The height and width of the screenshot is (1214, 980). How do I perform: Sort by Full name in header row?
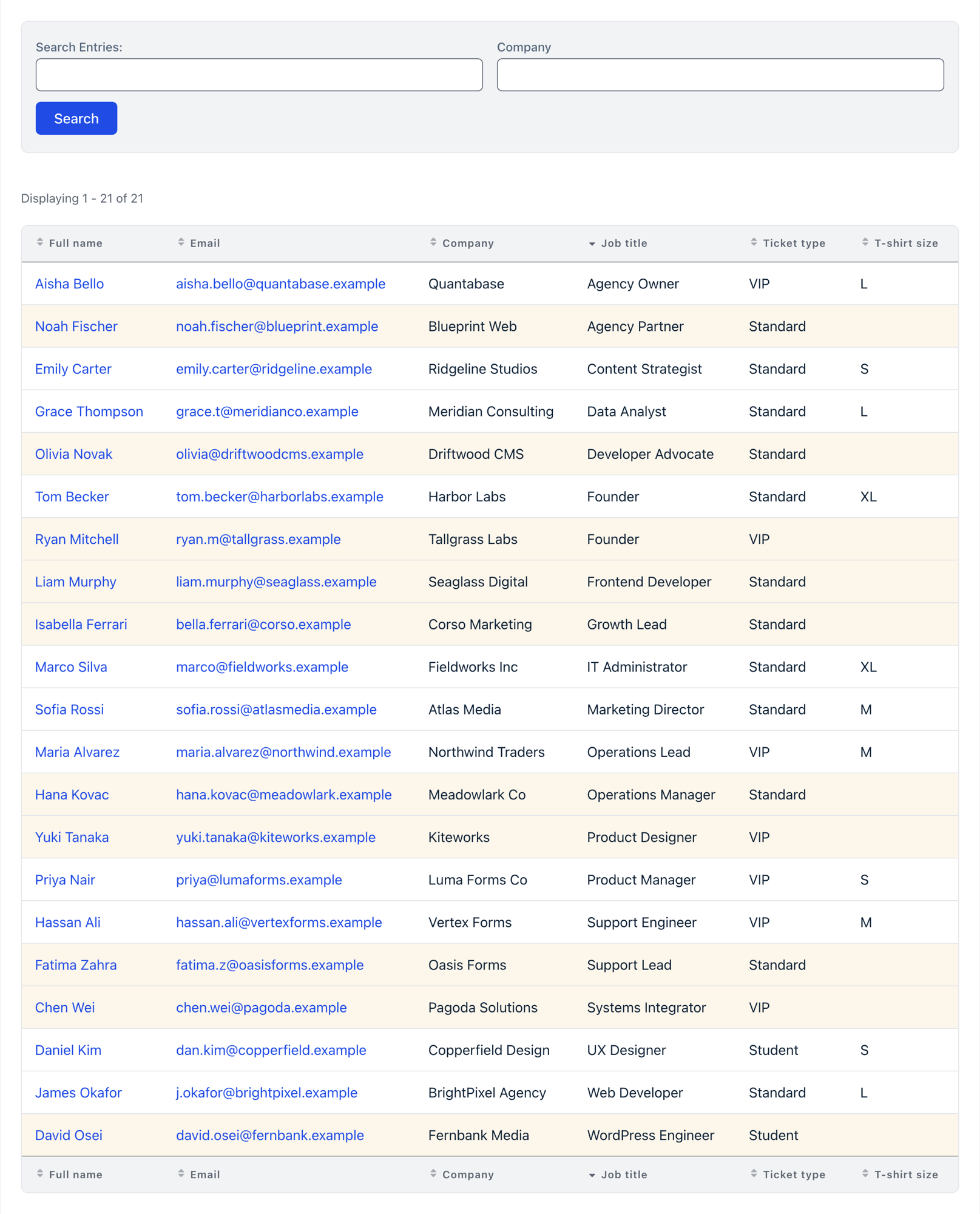(69, 243)
